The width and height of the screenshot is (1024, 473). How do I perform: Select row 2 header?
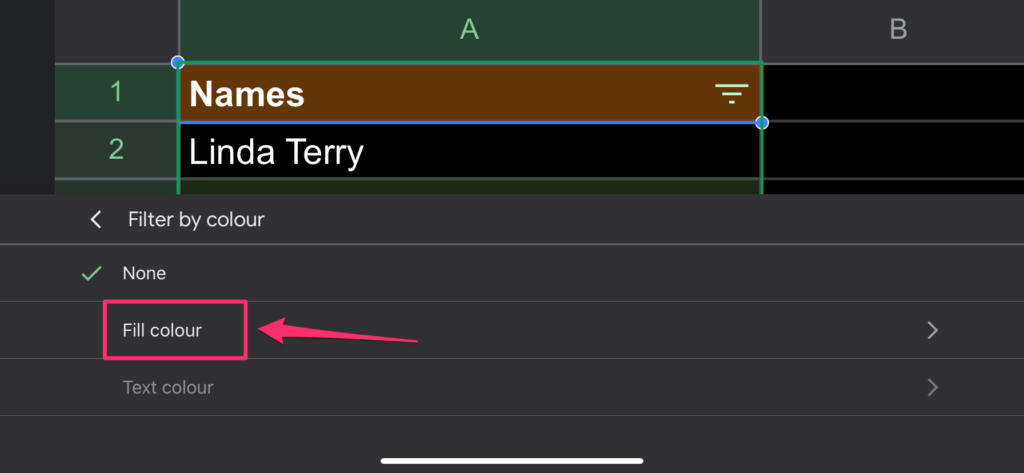click(116, 150)
